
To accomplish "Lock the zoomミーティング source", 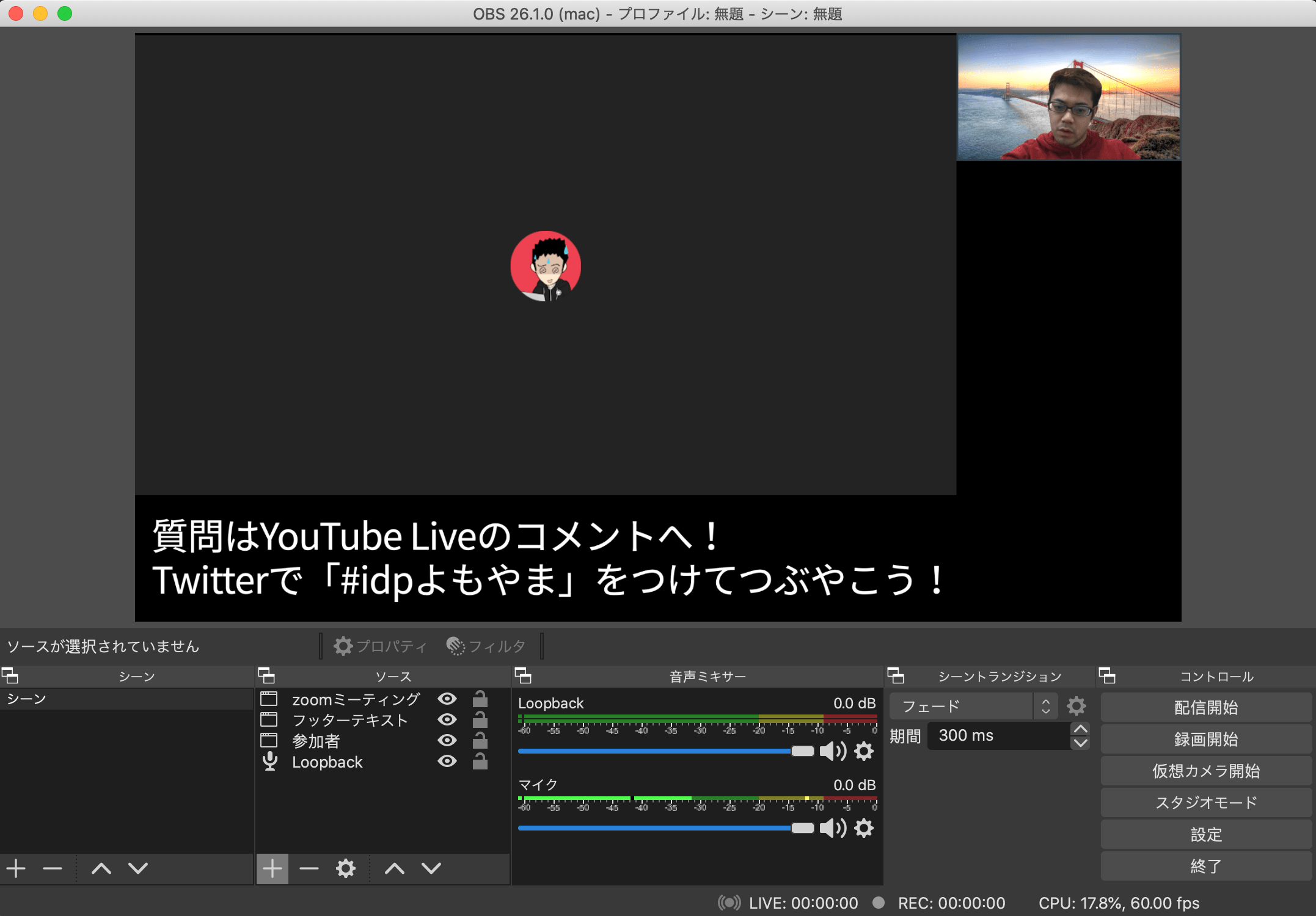I will click(x=480, y=699).
